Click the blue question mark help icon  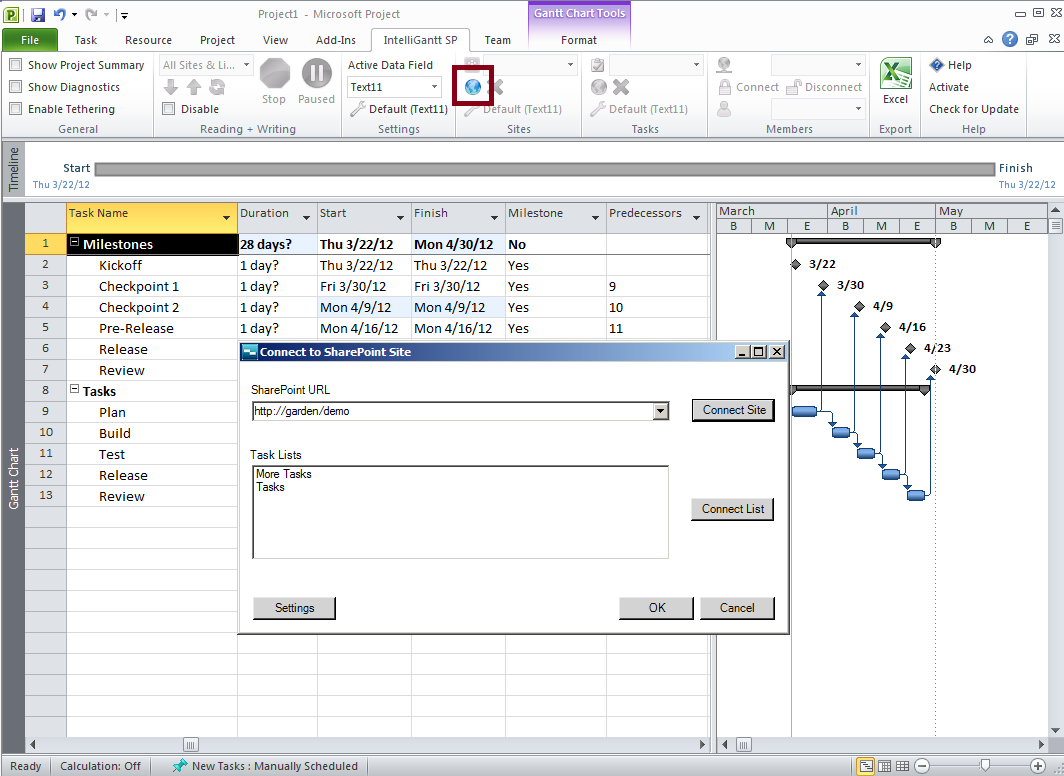1010,39
